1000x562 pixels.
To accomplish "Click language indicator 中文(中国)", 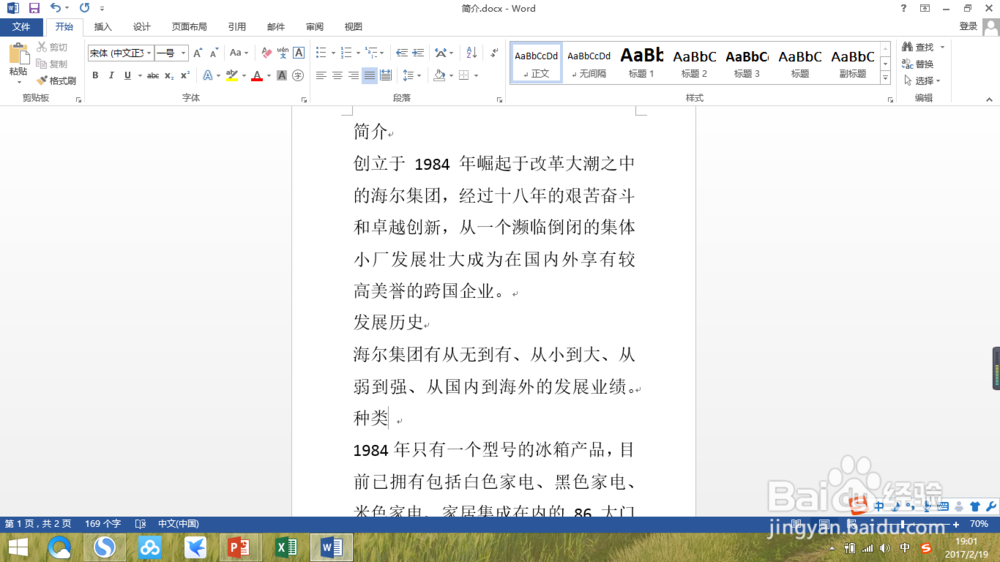I will (179, 524).
